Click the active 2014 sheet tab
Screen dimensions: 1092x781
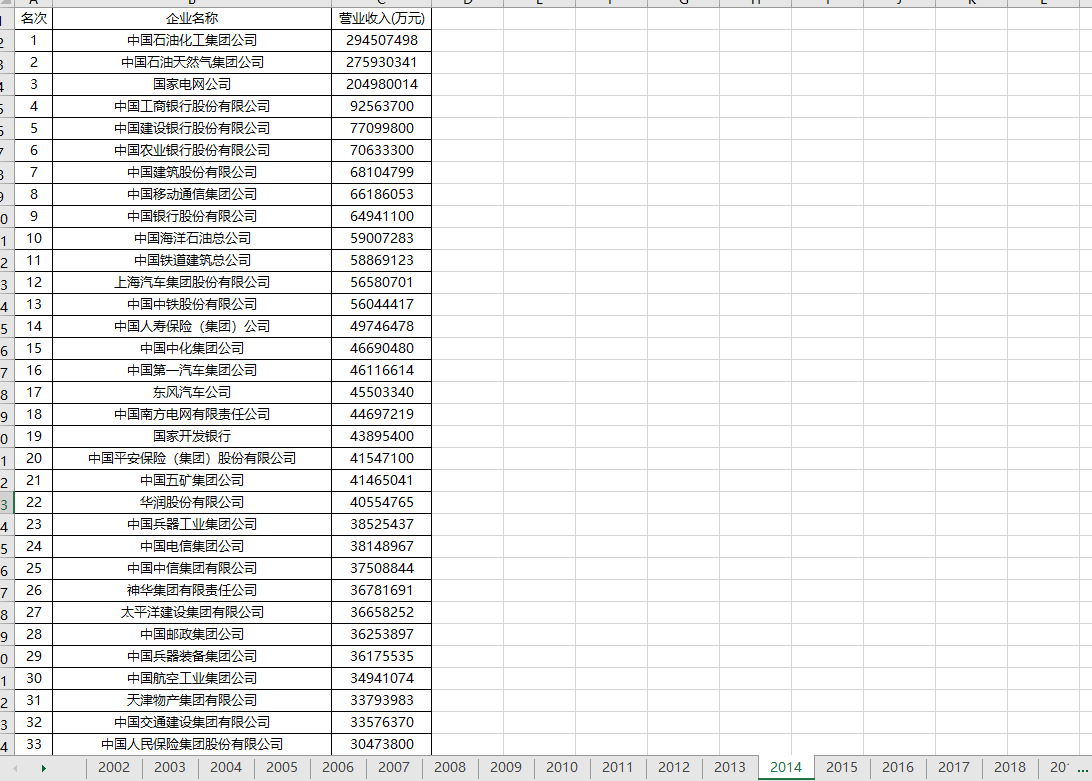pos(786,767)
